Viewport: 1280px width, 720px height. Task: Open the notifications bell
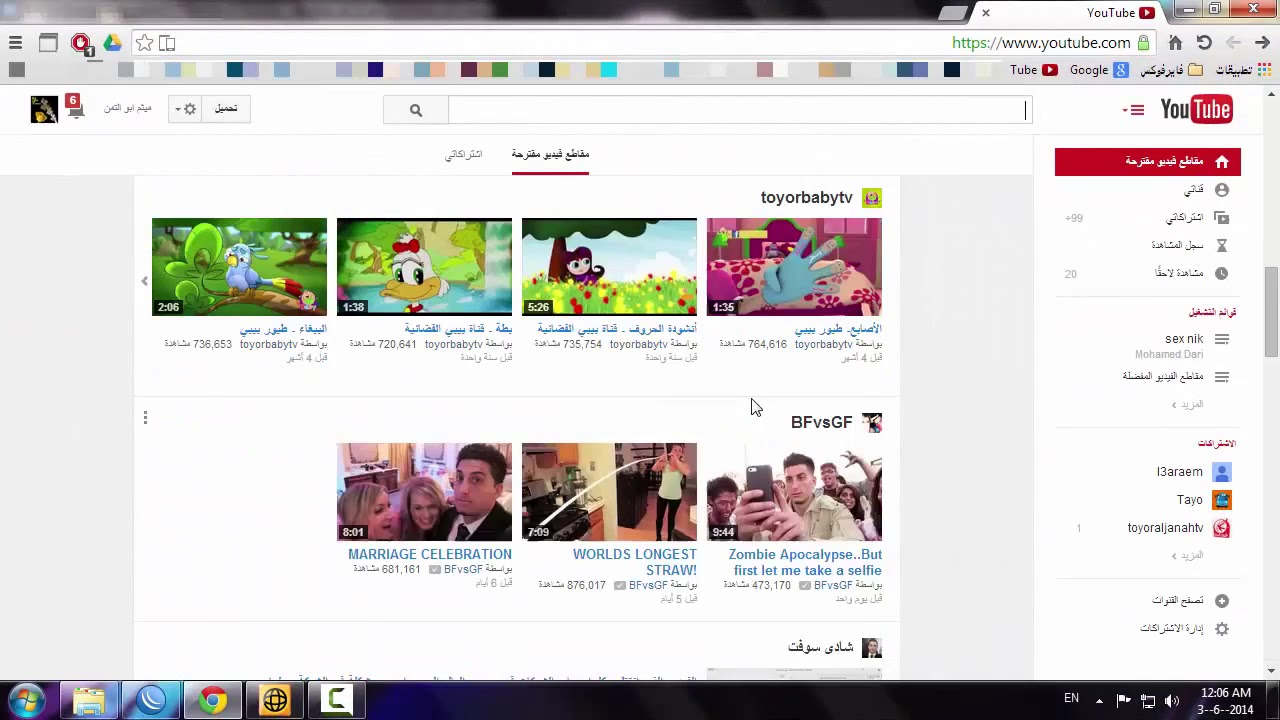pos(75,108)
